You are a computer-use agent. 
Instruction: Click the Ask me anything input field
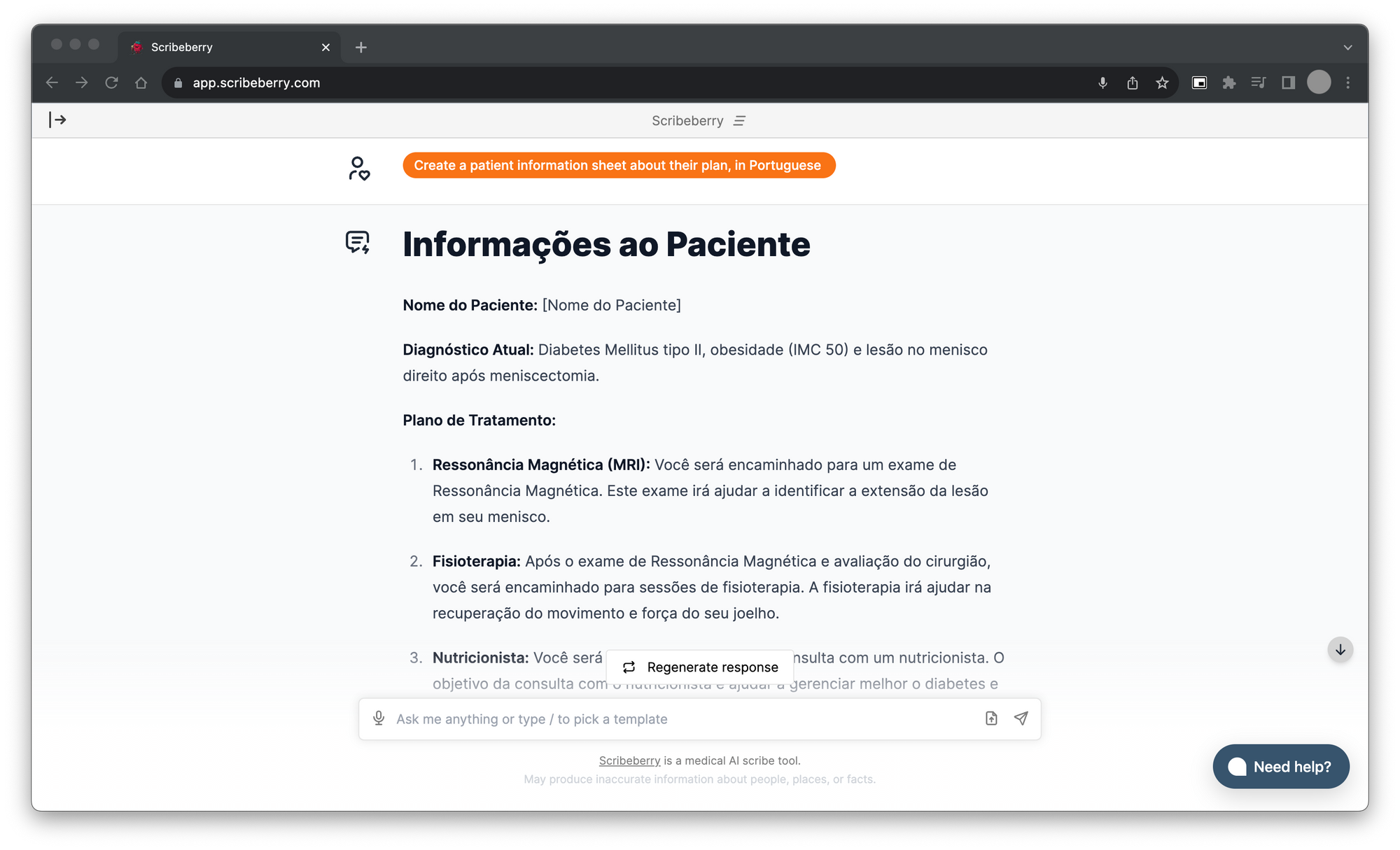[x=679, y=718]
